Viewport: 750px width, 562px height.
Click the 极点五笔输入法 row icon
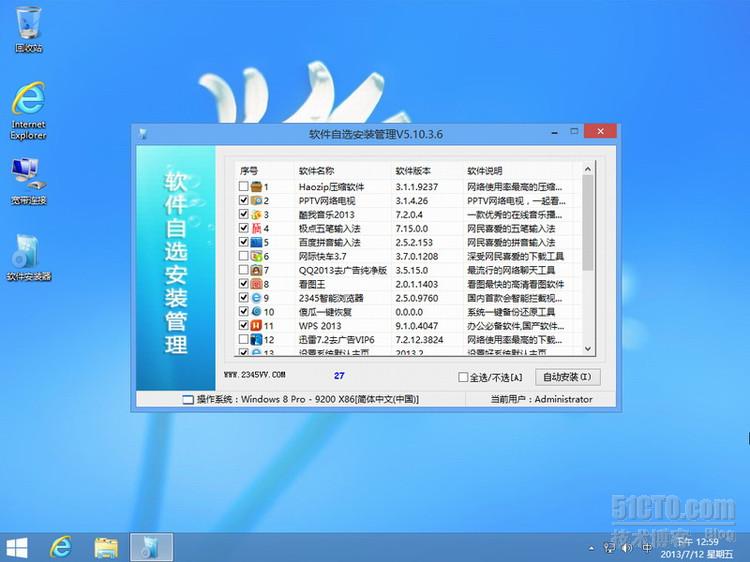tap(256, 228)
